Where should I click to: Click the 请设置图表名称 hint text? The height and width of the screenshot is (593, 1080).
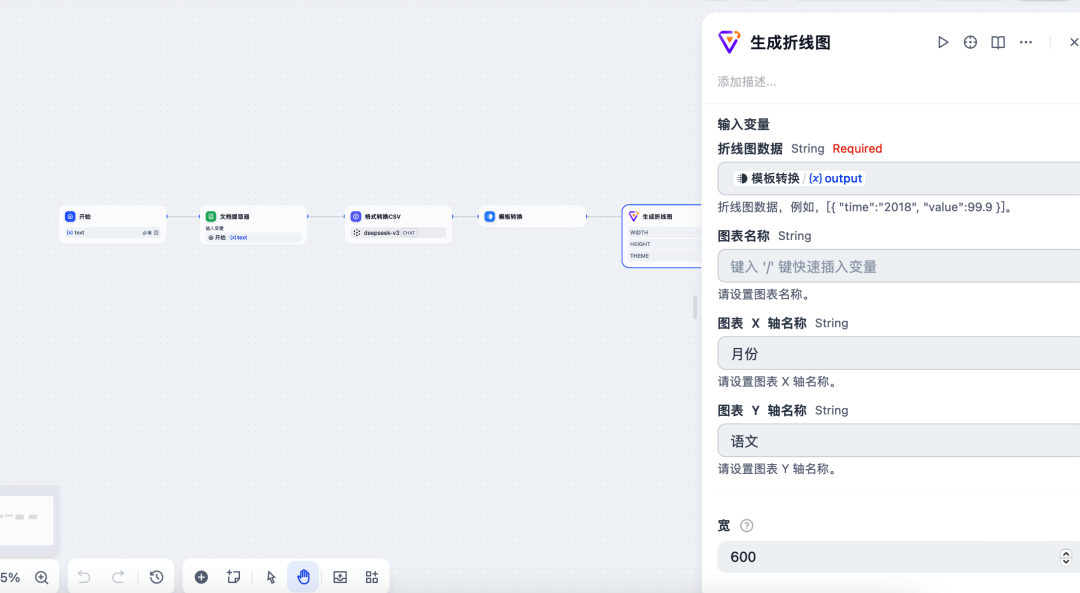pos(766,295)
